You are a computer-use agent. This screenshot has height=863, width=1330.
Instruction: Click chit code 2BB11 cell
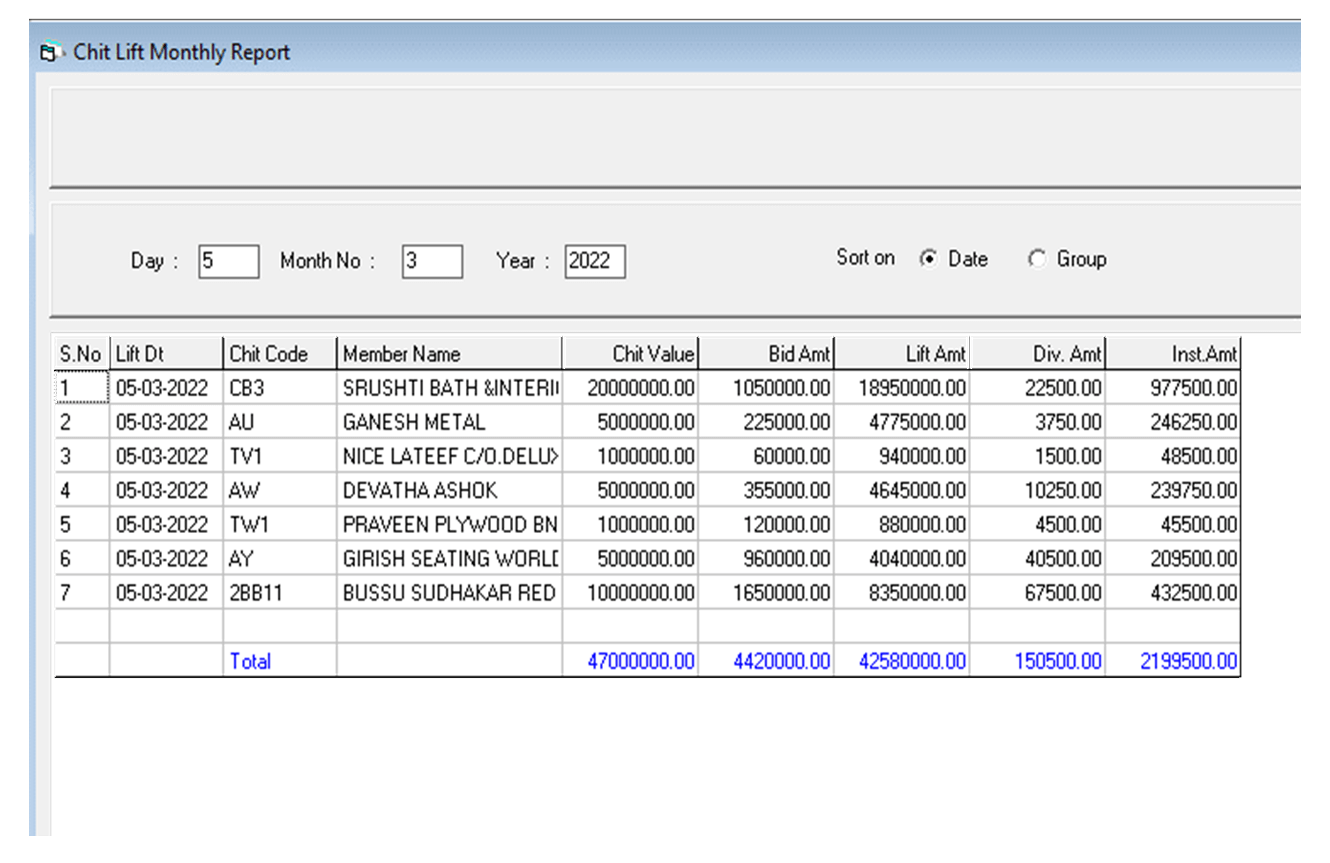[x=280, y=592]
